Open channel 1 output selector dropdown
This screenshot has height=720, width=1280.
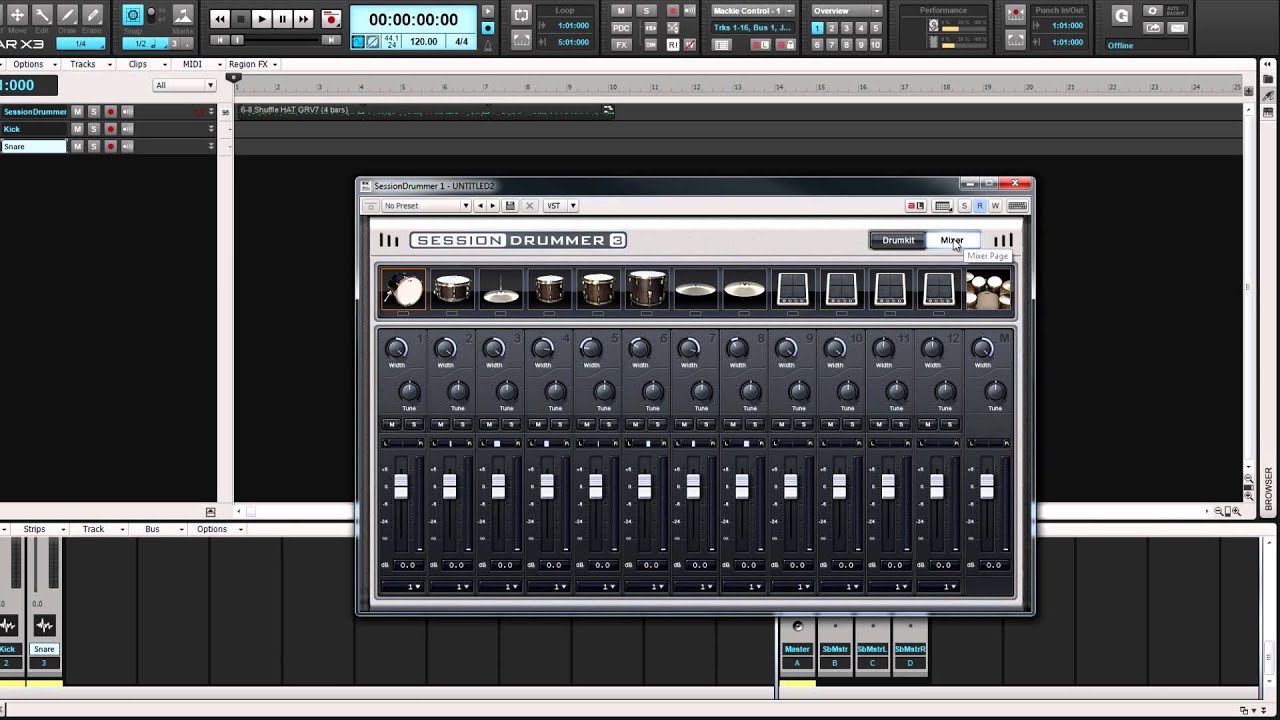(x=401, y=587)
